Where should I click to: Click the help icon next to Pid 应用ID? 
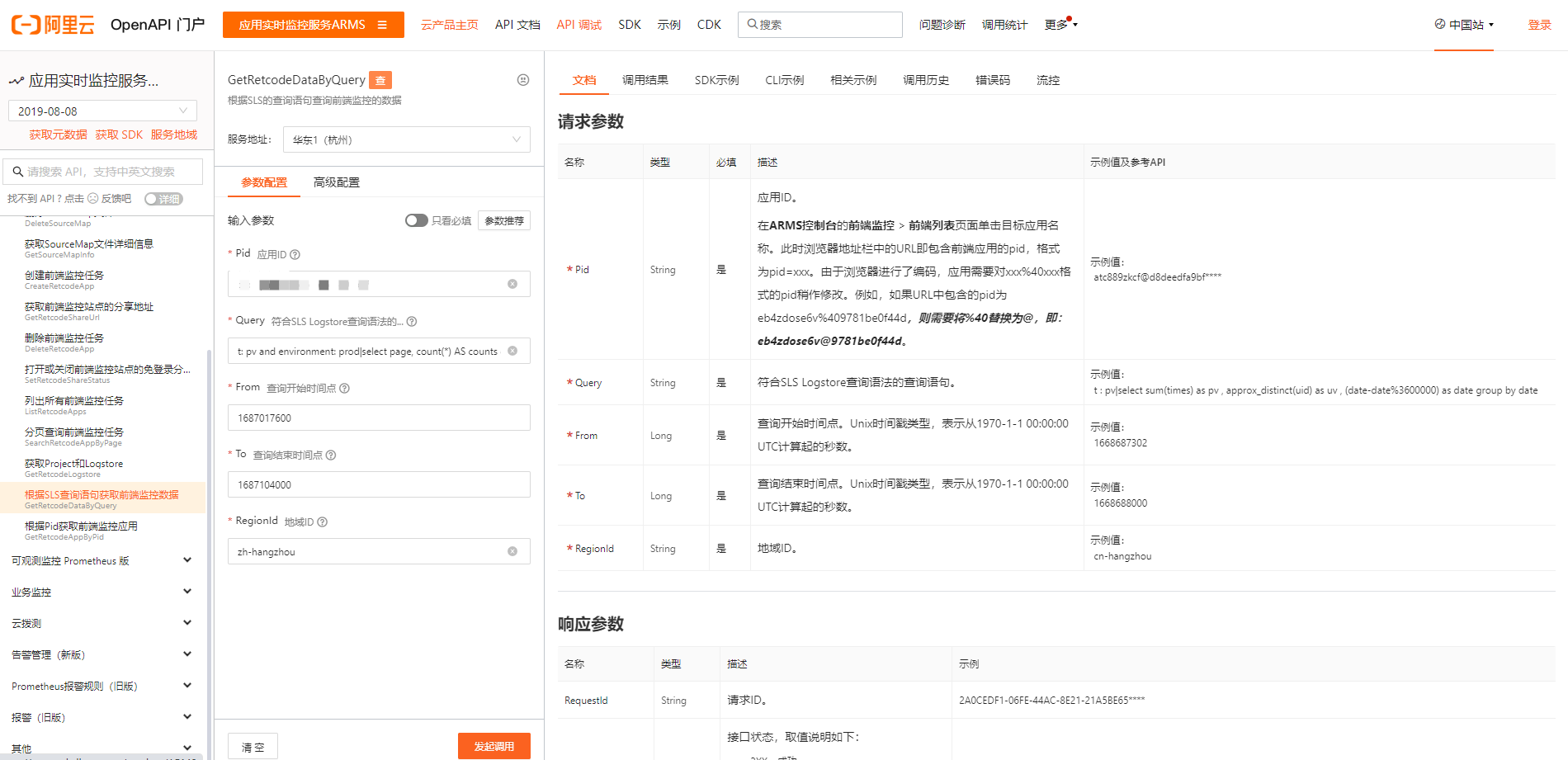pyautogui.click(x=295, y=255)
